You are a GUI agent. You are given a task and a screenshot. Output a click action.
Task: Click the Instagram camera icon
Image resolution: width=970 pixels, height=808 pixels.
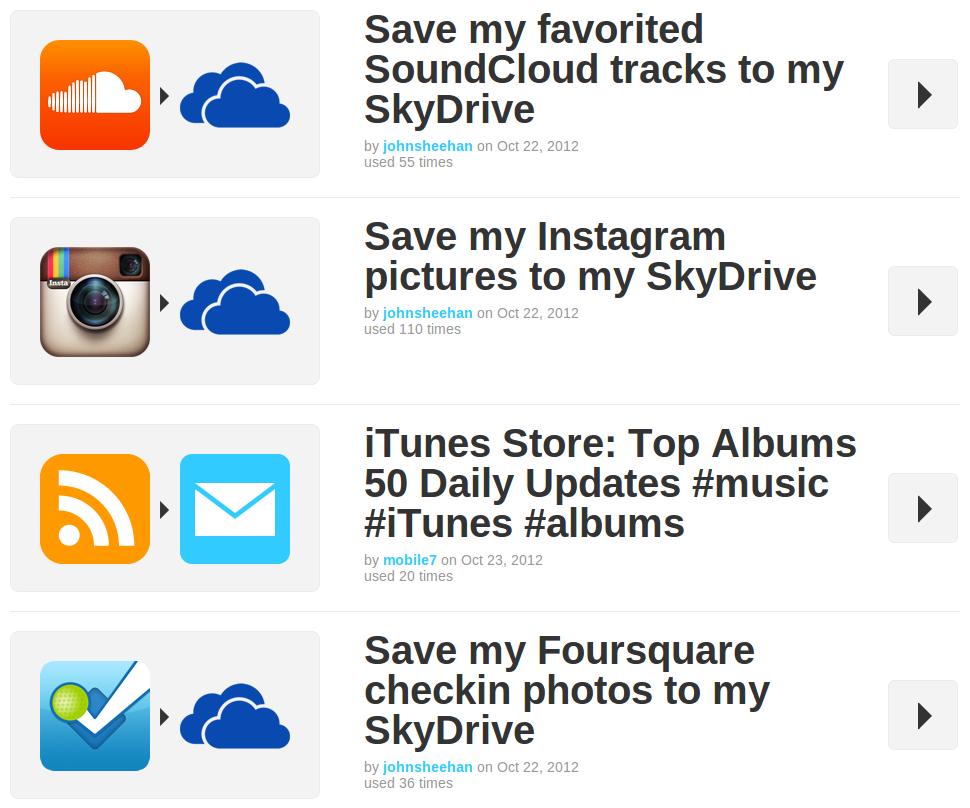95,302
